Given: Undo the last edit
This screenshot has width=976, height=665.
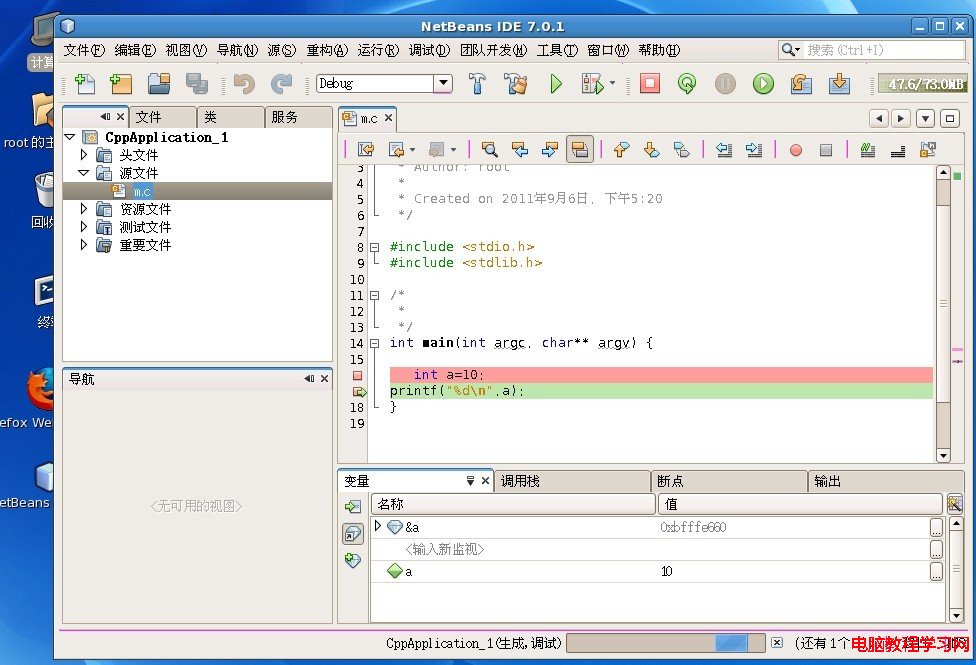Looking at the screenshot, I should [244, 83].
